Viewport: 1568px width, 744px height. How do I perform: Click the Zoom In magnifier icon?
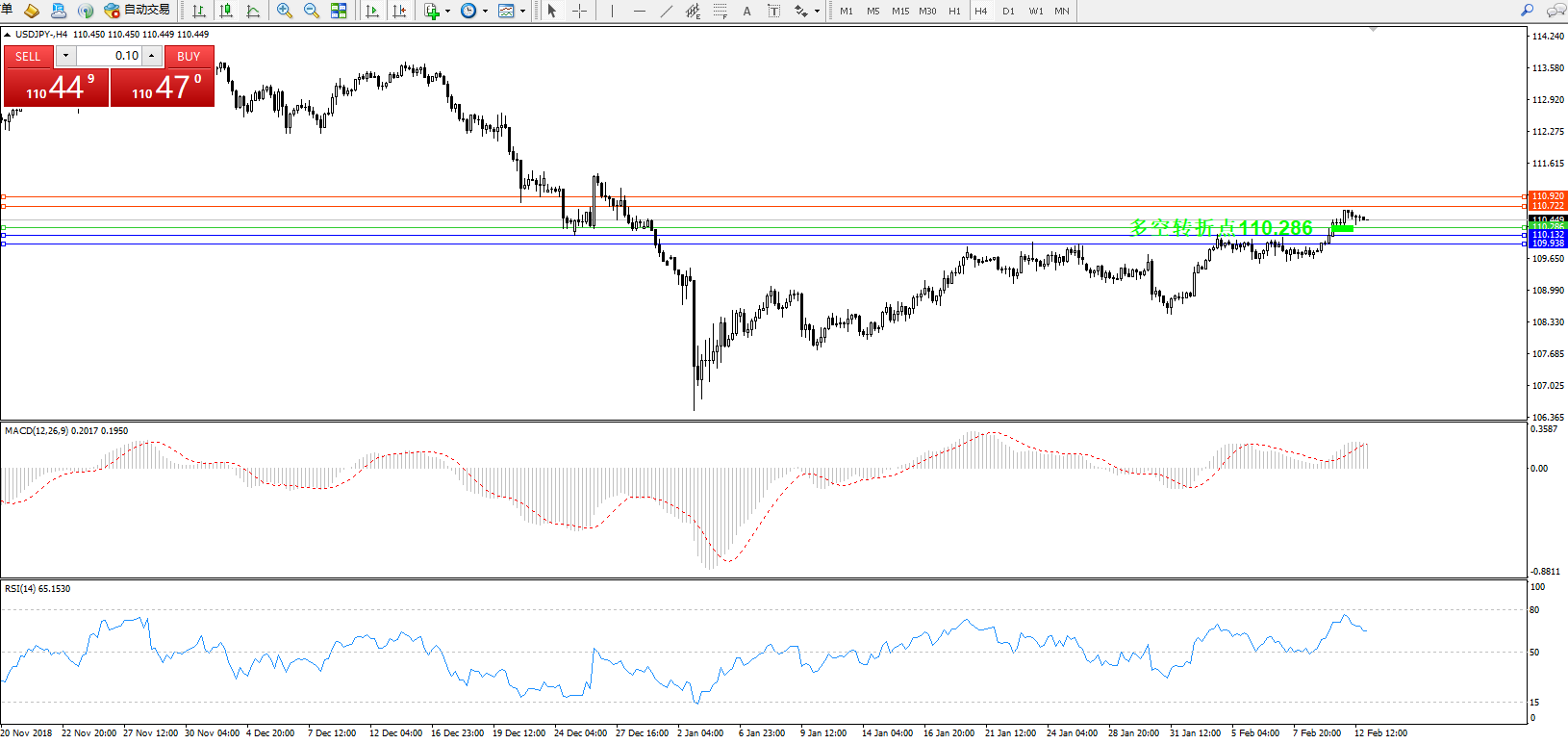(x=284, y=11)
